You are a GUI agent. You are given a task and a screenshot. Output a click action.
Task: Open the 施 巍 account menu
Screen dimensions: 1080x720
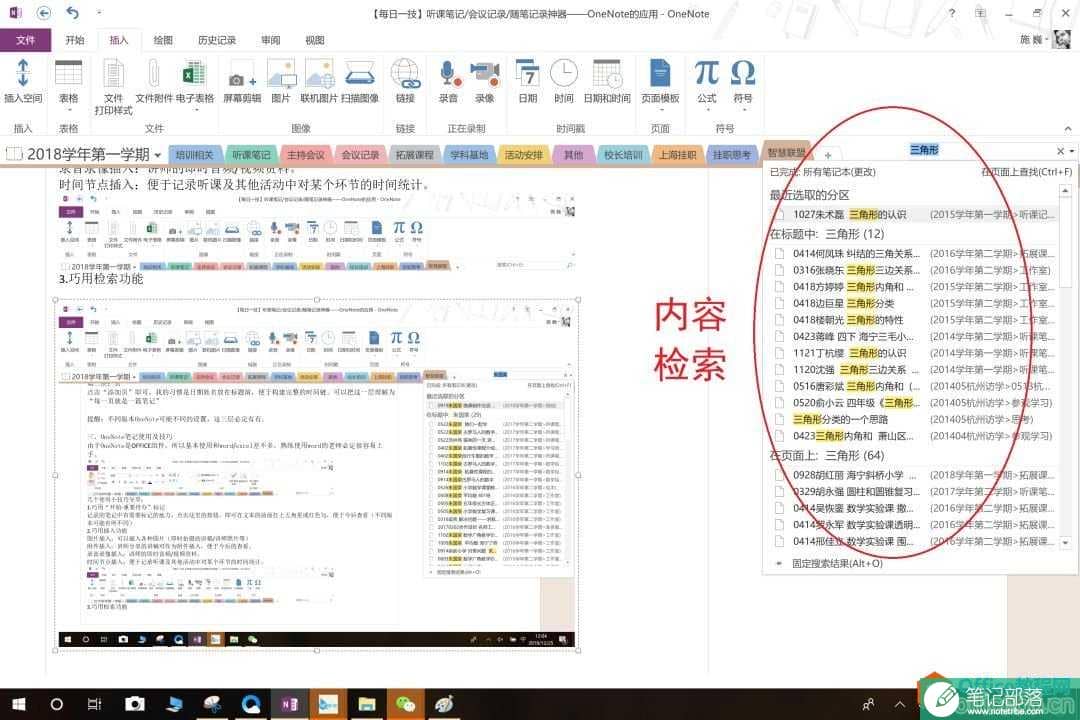[x=1045, y=39]
